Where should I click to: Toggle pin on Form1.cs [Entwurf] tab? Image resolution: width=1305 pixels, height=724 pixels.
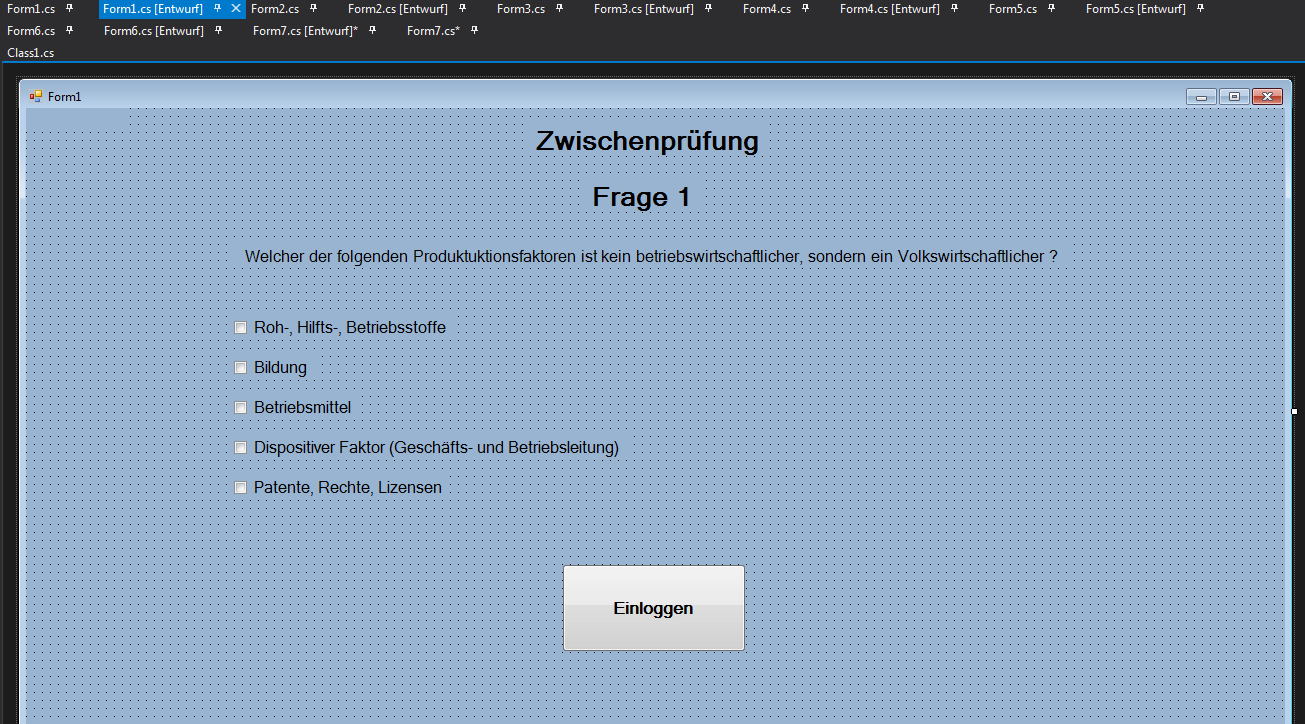pos(218,9)
